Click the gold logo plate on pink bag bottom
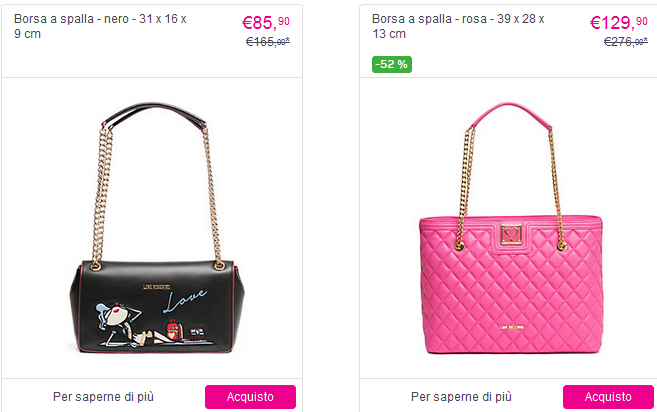 pyautogui.click(x=512, y=326)
